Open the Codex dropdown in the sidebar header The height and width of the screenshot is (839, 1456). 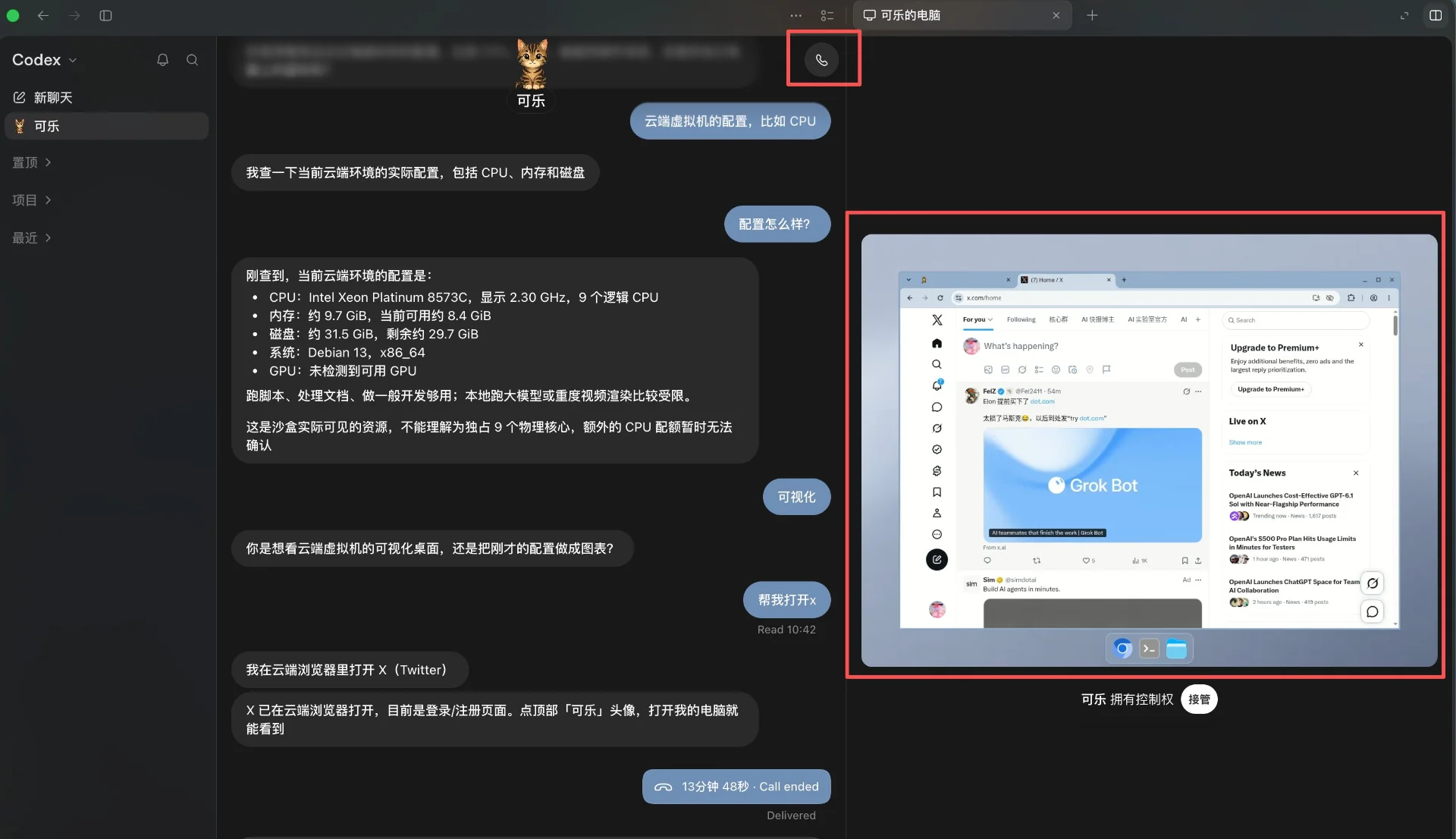click(x=45, y=60)
